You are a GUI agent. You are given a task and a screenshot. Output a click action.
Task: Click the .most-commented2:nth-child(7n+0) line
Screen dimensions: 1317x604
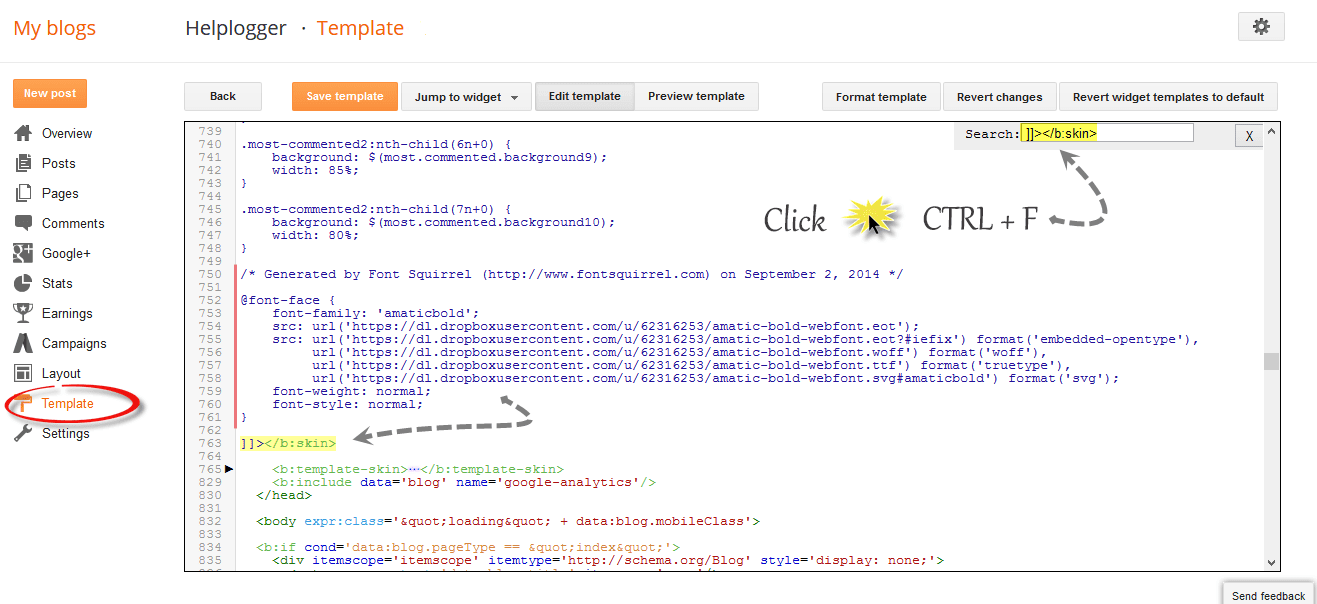[376, 209]
